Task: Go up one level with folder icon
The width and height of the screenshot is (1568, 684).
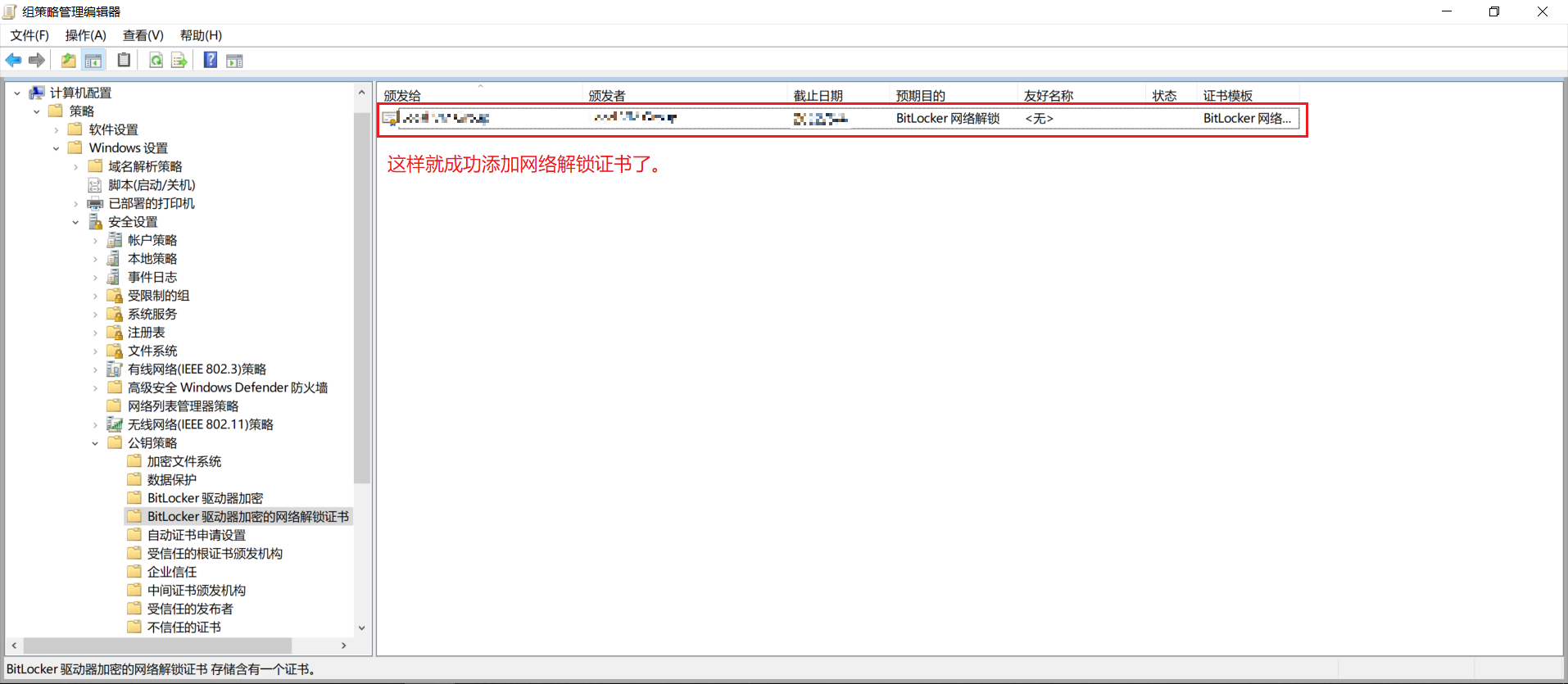Action: tap(69, 60)
